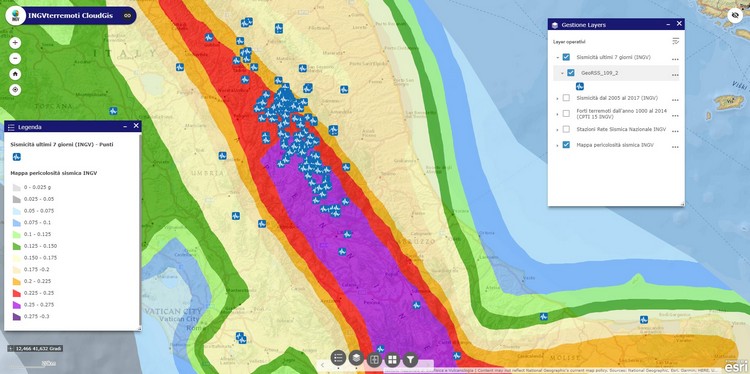Click the GeoRSS earthquake symbol in layer list
The image size is (750, 374).
pos(580,87)
